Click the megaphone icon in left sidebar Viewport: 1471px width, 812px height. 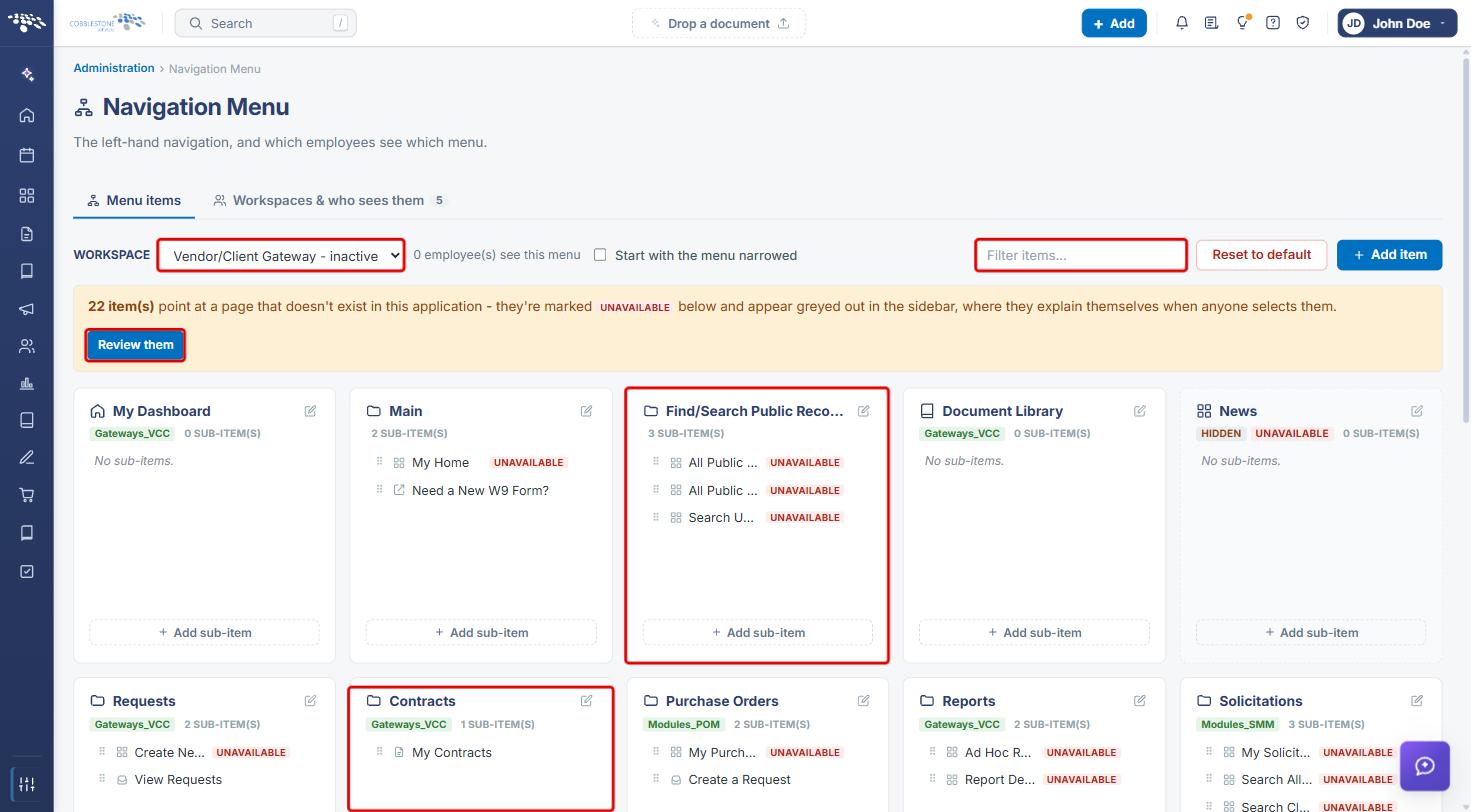click(27, 309)
